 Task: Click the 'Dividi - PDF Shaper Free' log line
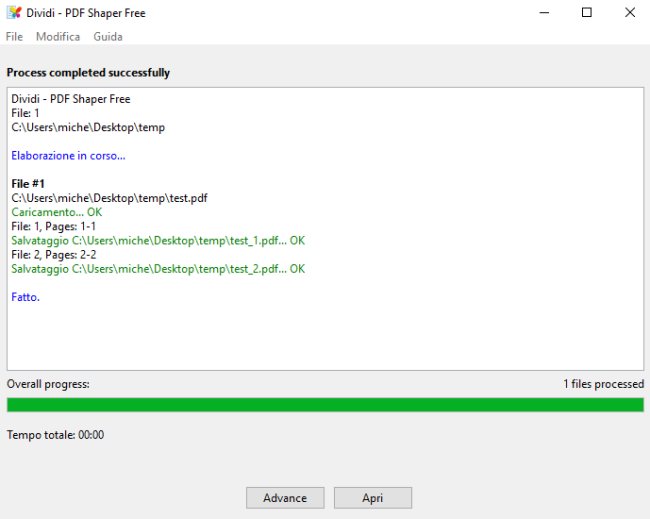(71, 99)
